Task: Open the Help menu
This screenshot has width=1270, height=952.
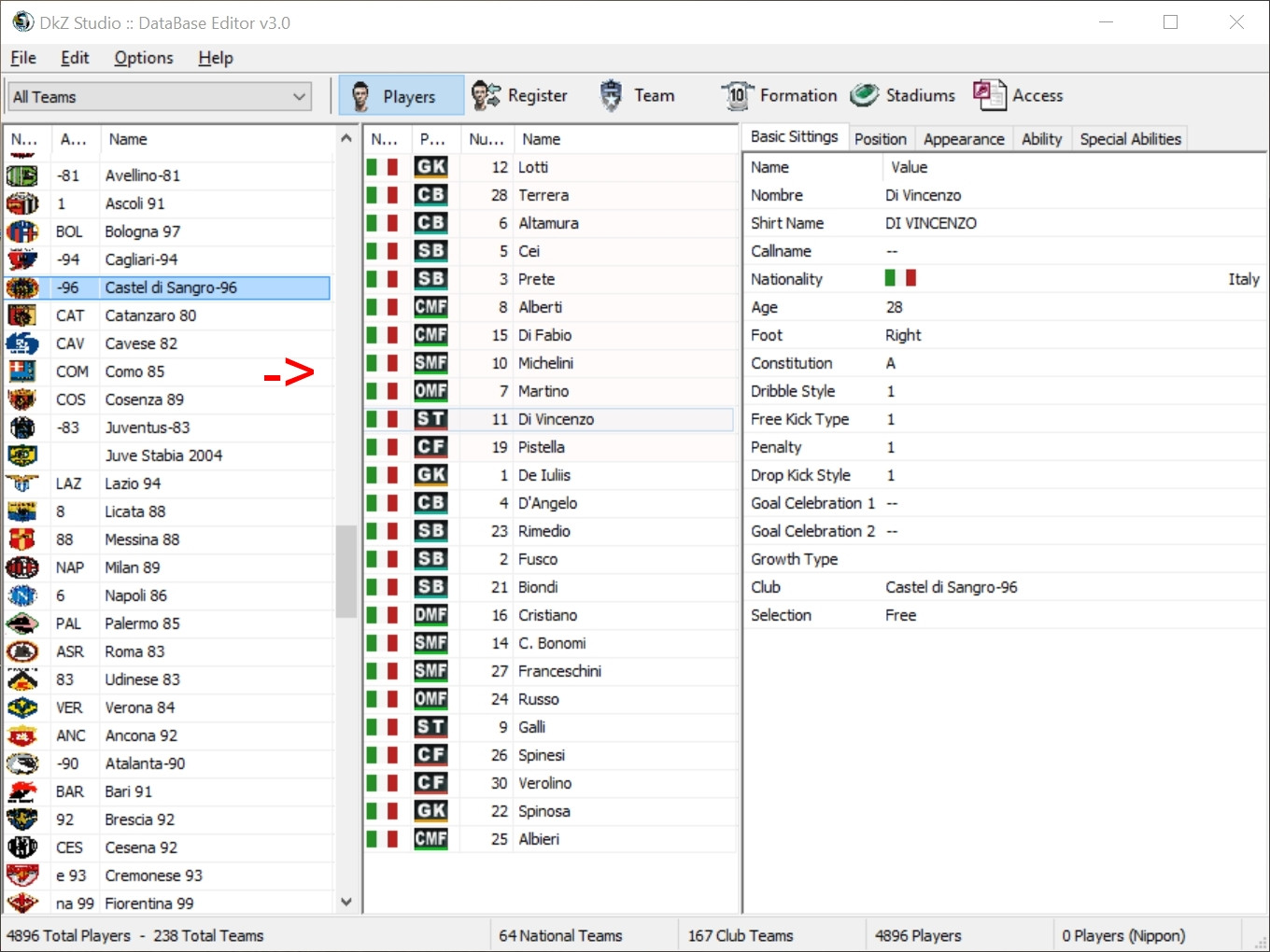Action: [216, 58]
